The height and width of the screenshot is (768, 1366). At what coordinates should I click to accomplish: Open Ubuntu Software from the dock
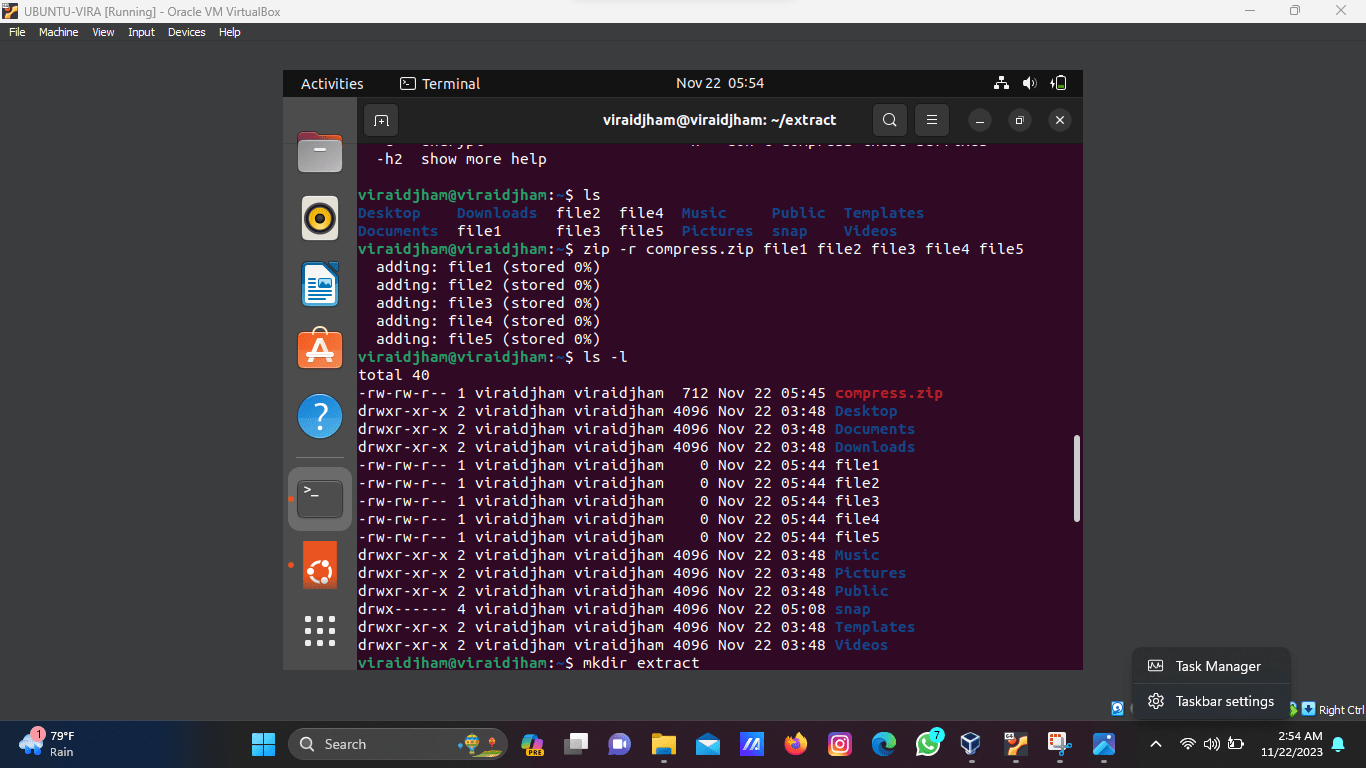point(320,350)
